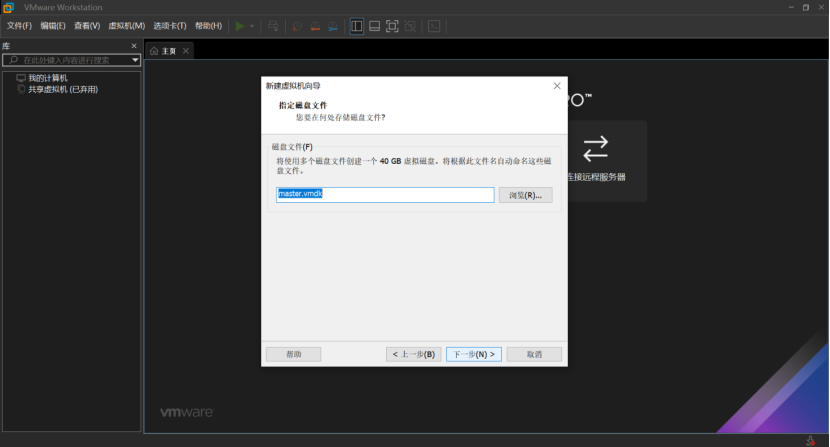Click the VMware Workstation logo icon

tap(8, 7)
